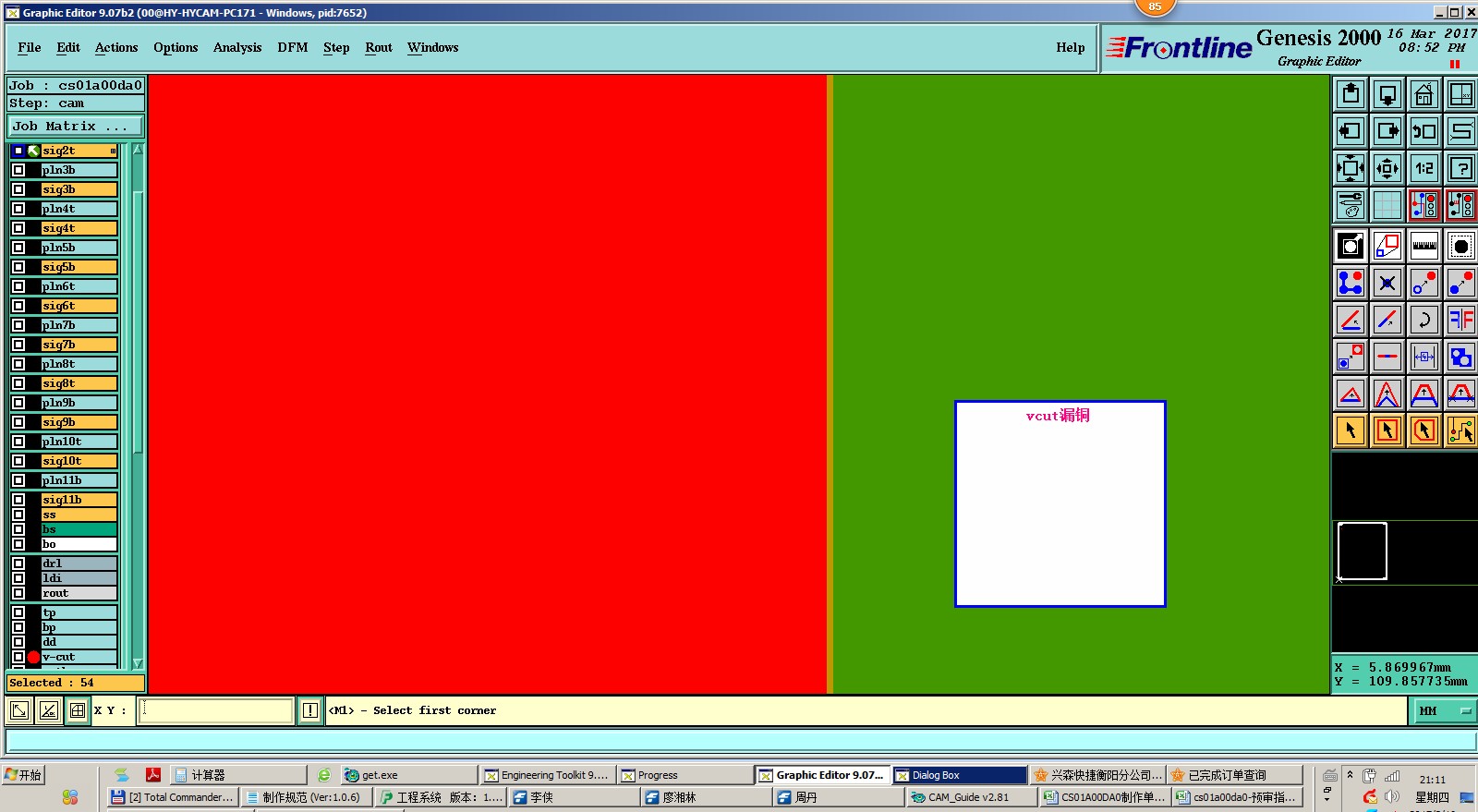This screenshot has width=1478, height=812.
Task: Open CAM_Guide v2.81 taskbar item
Action: (970, 797)
